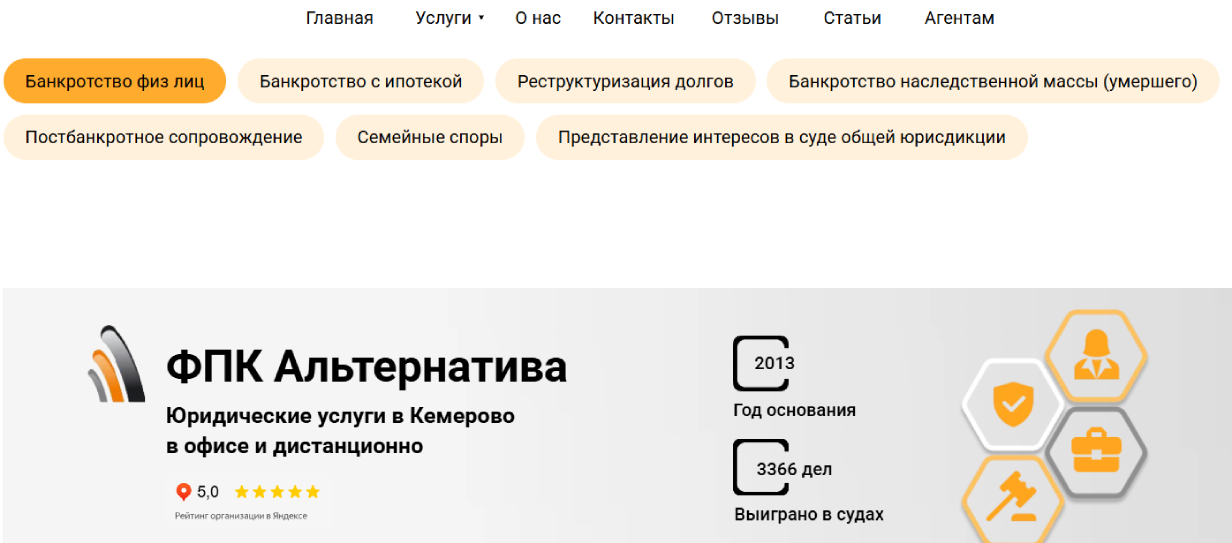Open the Отзывы page
Image resolution: width=1232 pixels, height=543 pixels.
click(x=745, y=18)
